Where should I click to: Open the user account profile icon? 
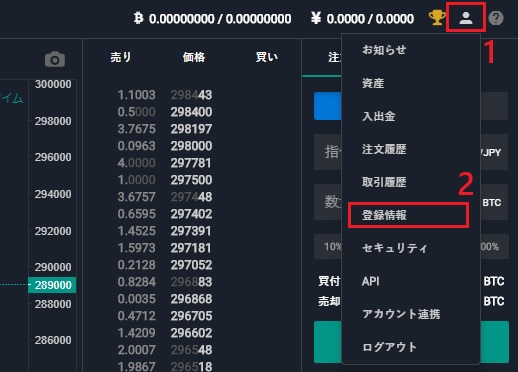(x=466, y=18)
